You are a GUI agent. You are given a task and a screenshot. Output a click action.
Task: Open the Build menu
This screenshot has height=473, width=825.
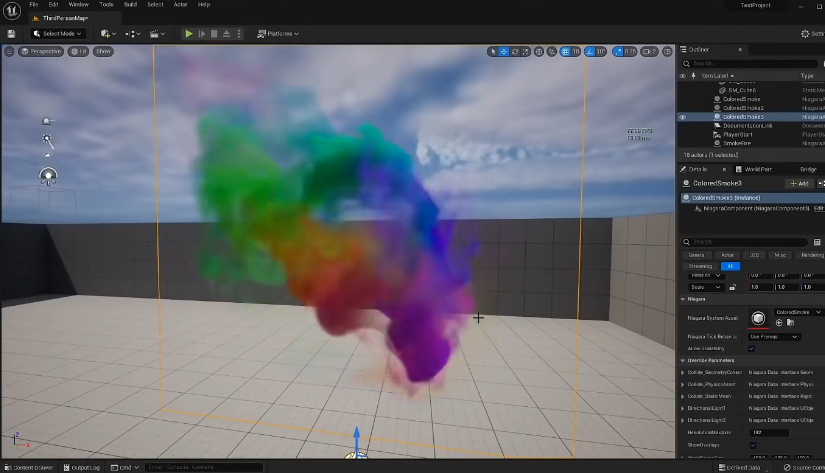[130, 4]
